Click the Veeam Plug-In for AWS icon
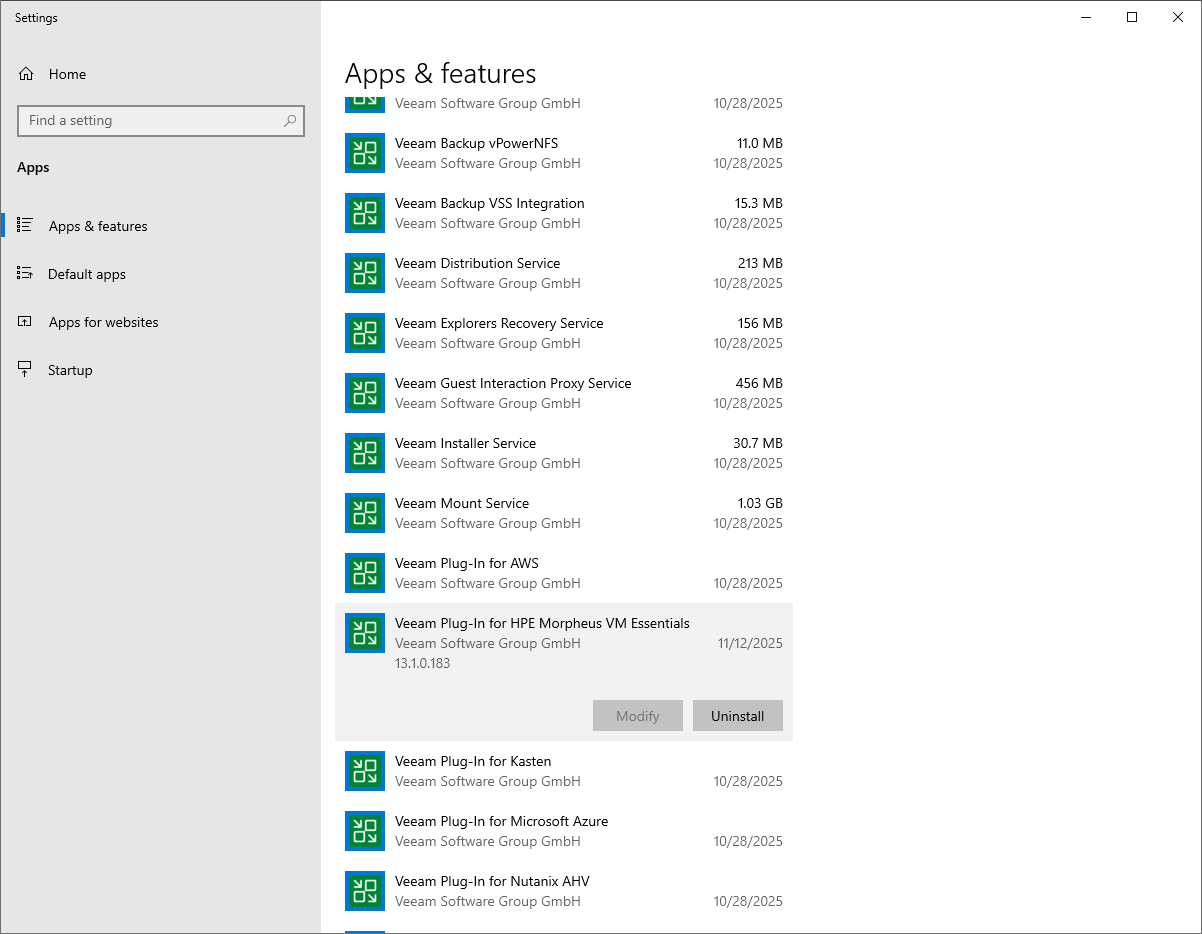Image resolution: width=1202 pixels, height=934 pixels. (x=364, y=573)
